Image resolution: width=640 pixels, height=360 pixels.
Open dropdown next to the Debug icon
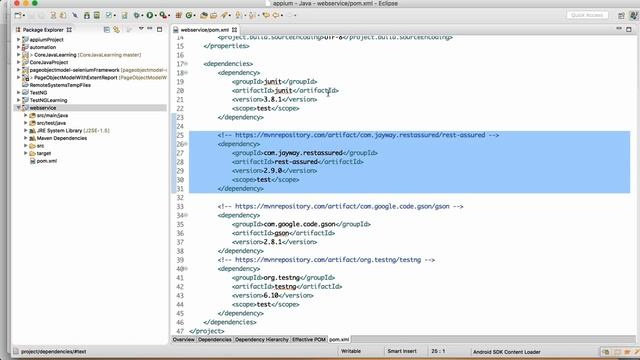coord(142,16)
